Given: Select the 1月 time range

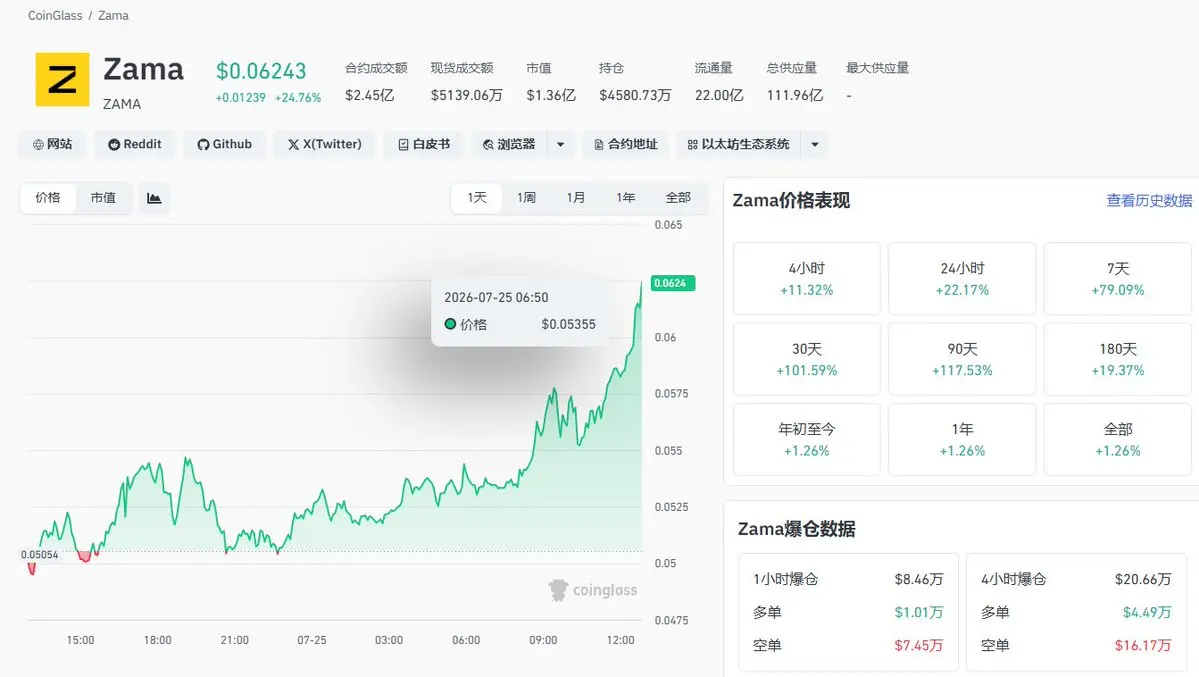Looking at the screenshot, I should (x=576, y=198).
